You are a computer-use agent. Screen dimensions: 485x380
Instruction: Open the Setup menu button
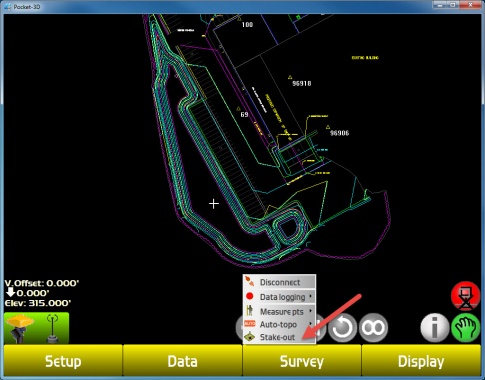tap(63, 361)
